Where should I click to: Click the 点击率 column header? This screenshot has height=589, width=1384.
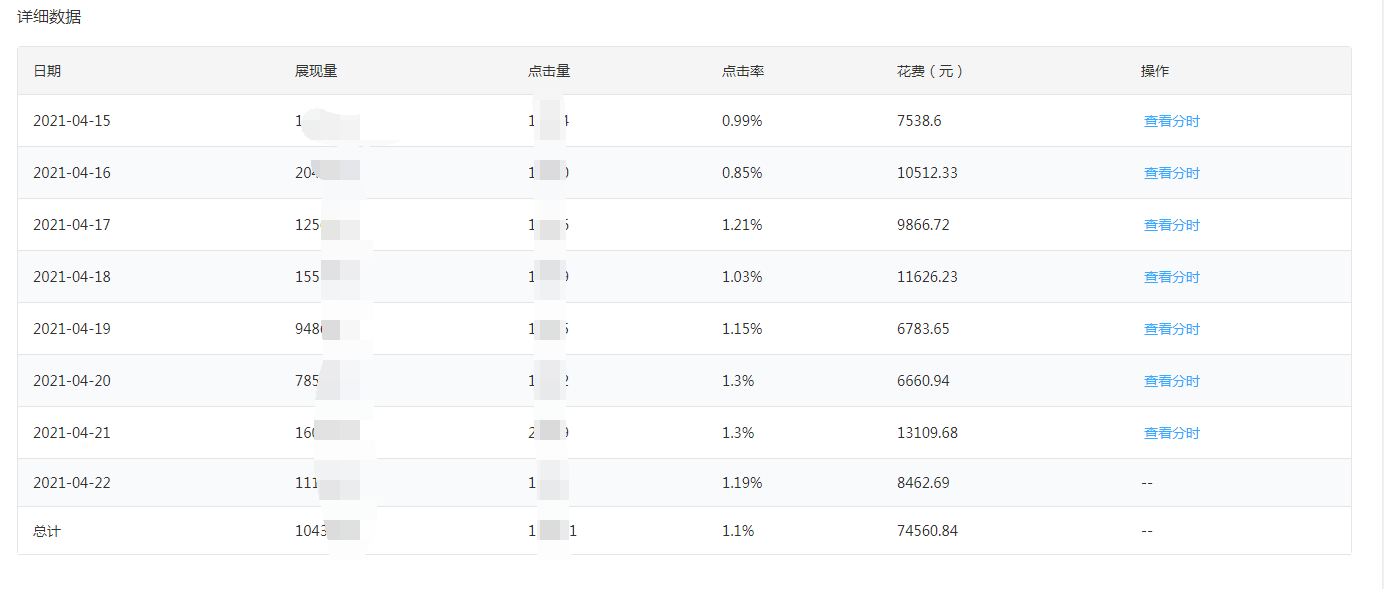point(743,71)
